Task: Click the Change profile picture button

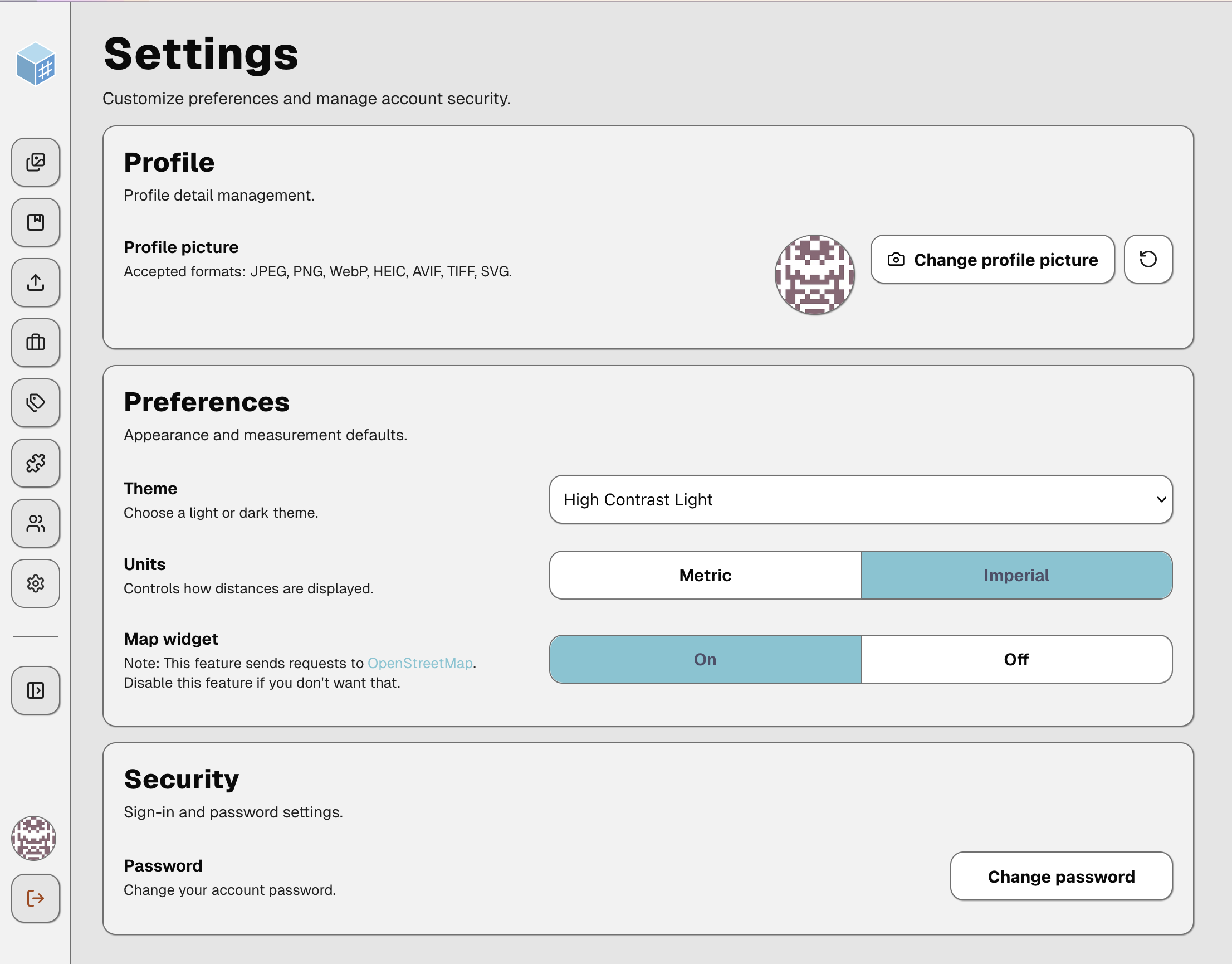Action: point(993,260)
